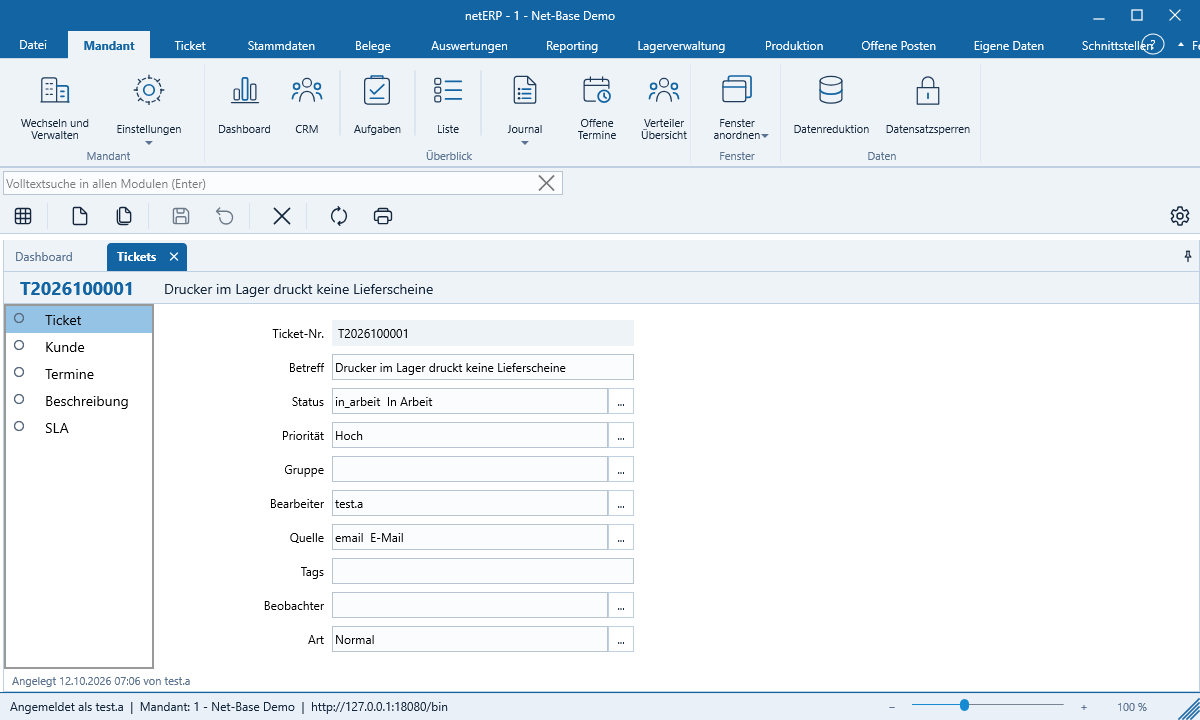Undo changes with the toolbar arrow icon
This screenshot has width=1200, height=720.
225,216
